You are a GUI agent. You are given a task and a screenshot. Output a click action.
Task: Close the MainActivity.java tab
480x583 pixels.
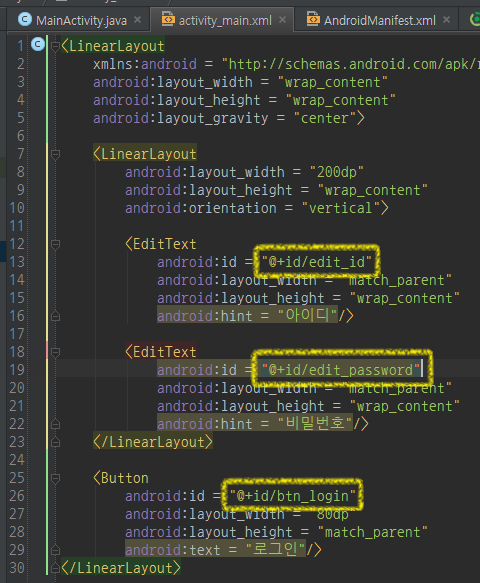[x=138, y=19]
